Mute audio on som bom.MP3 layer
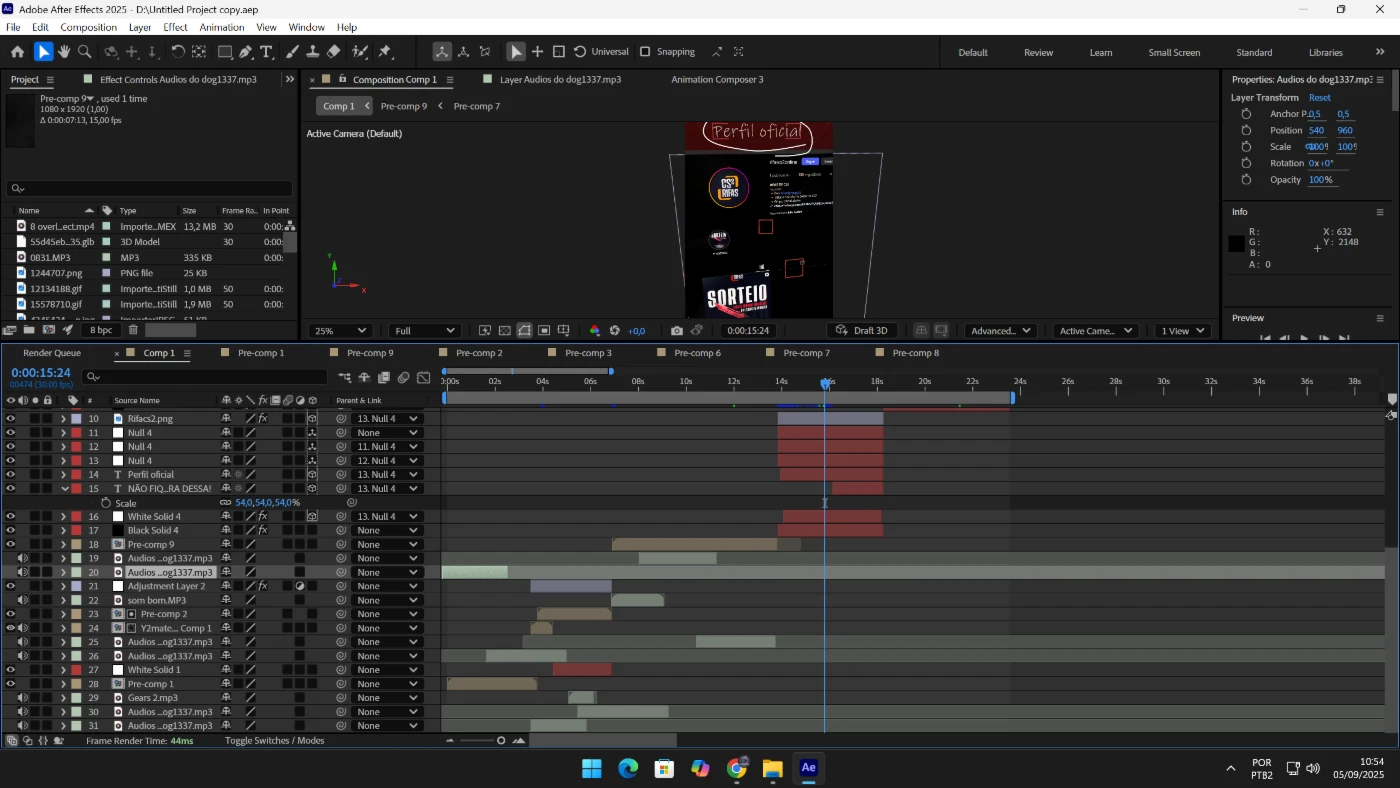Viewport: 1400px width, 788px height. tap(22, 600)
